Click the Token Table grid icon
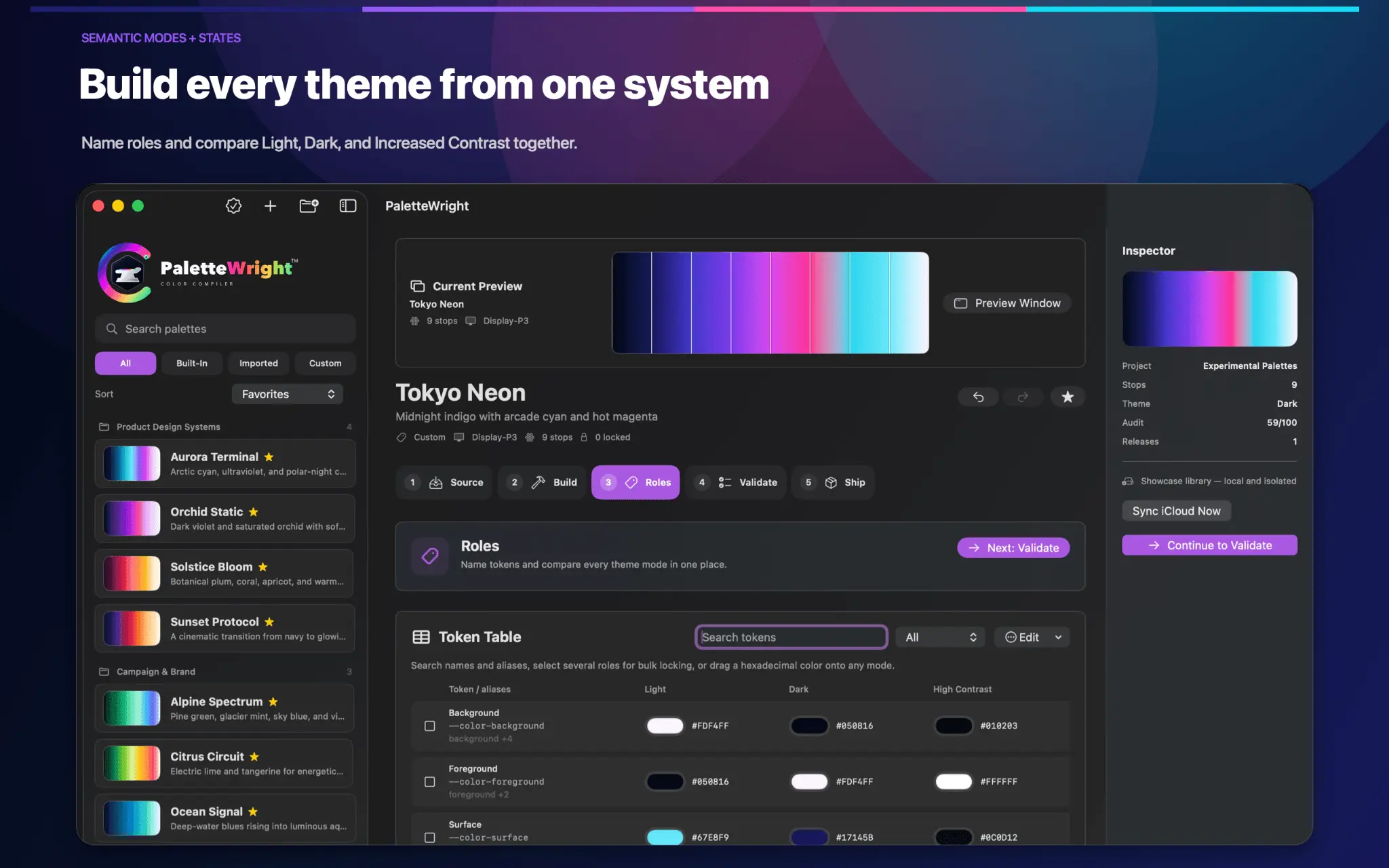Screen dimensions: 1389x868 (421, 637)
